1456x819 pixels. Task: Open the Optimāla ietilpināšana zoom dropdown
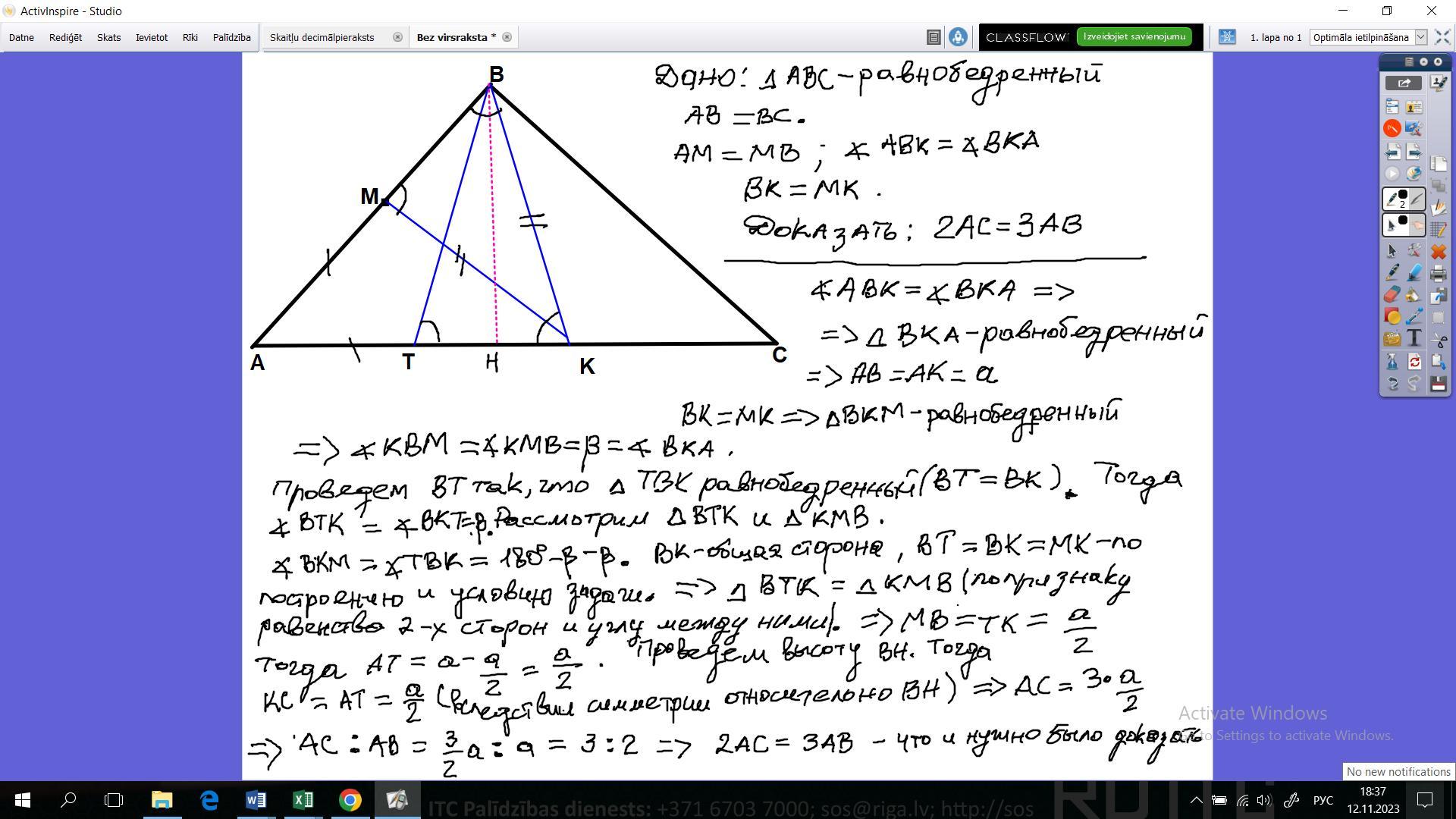pos(1421,37)
